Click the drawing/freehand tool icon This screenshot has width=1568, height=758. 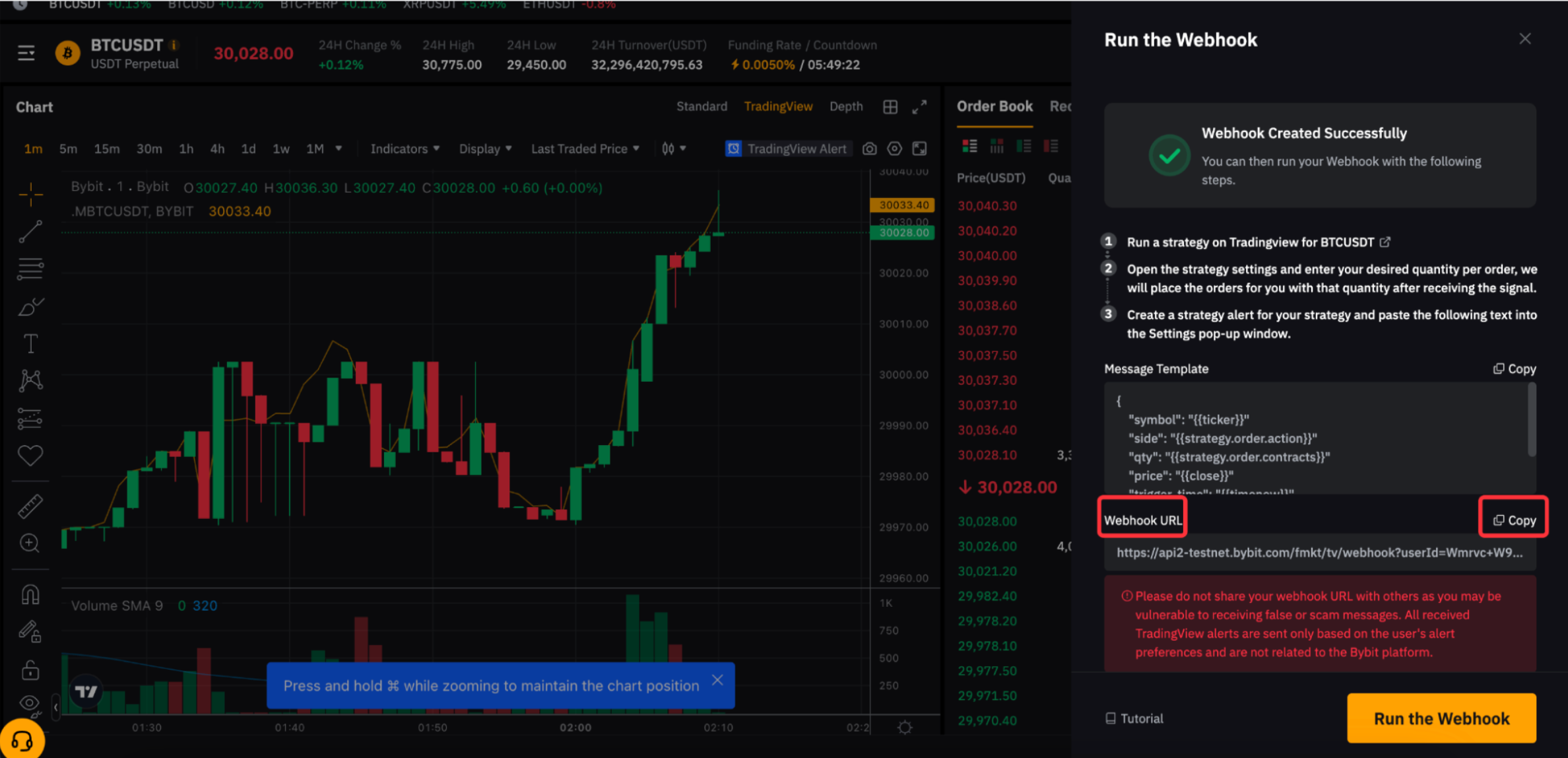click(31, 307)
